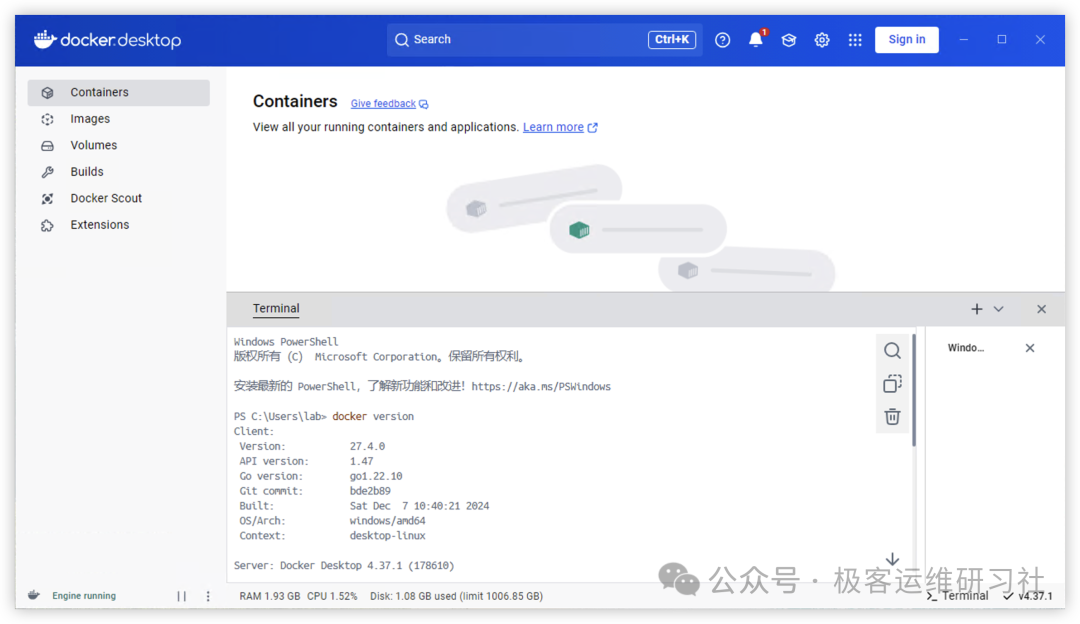Select the Terminal tab in the panel header
Screen dimensions: 1080x624
click(276, 309)
